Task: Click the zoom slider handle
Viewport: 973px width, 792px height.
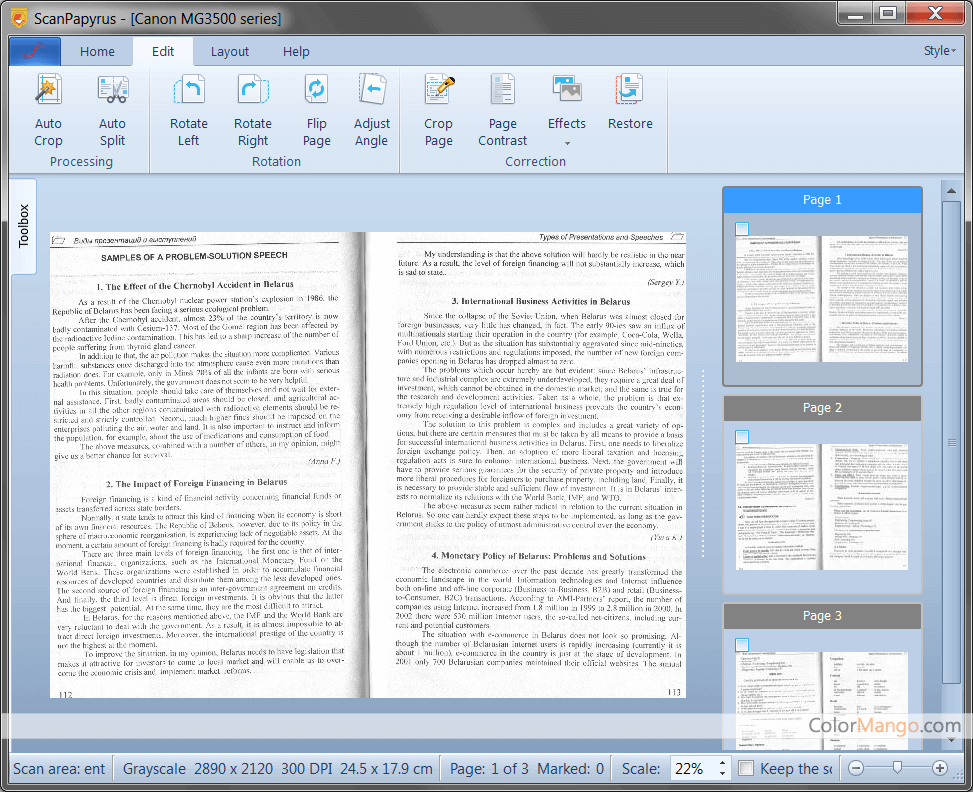Action: 897,768
